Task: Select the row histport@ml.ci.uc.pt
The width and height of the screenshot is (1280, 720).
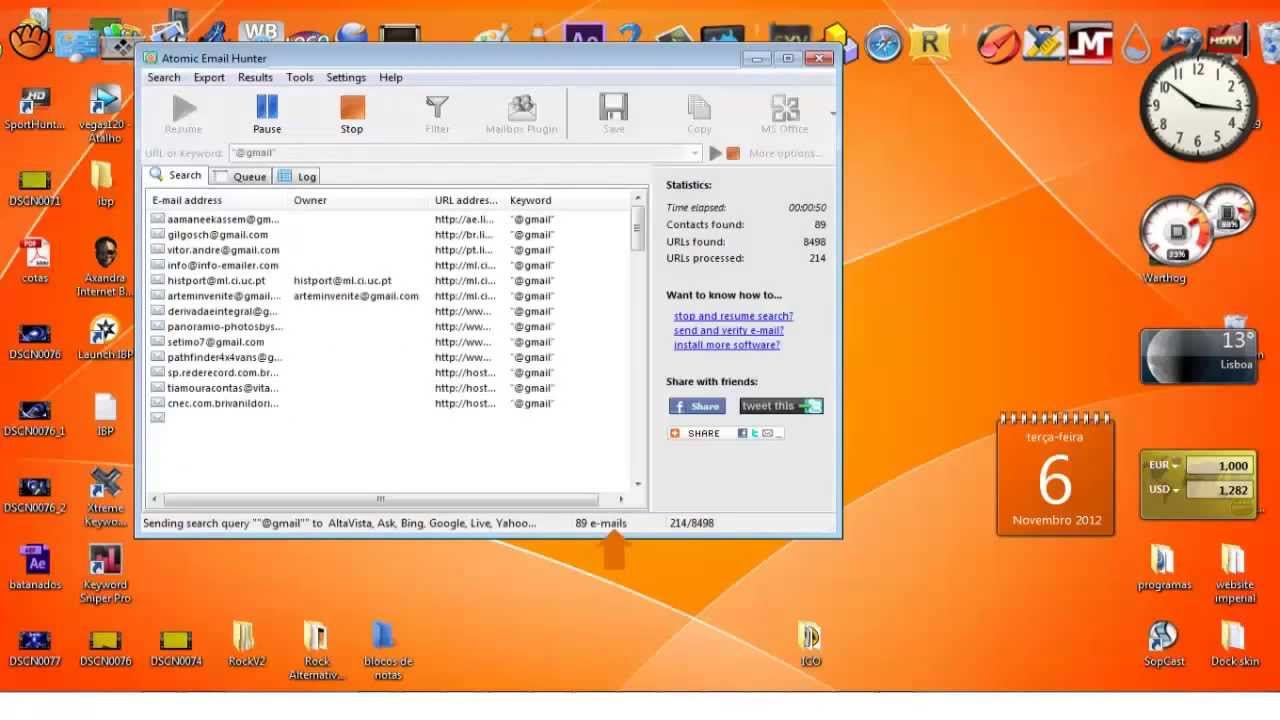Action: [x=390, y=281]
